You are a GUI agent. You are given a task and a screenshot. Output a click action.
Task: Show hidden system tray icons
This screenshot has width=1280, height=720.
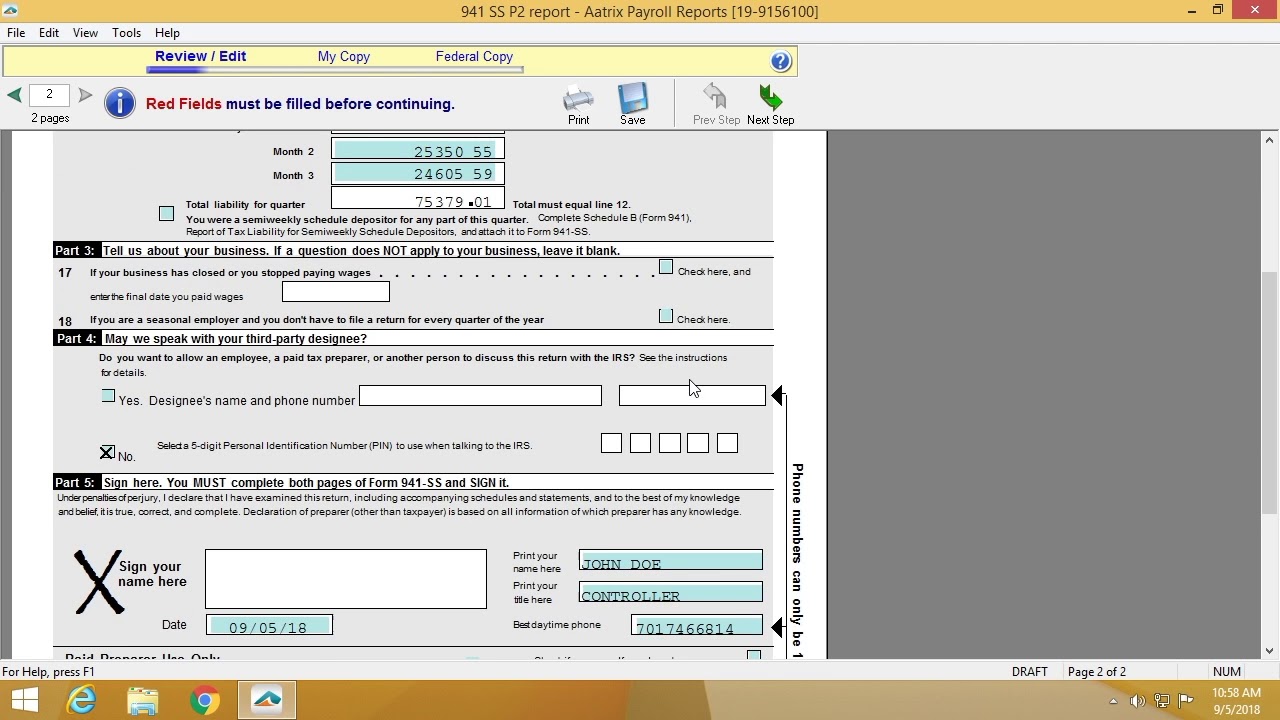1113,701
